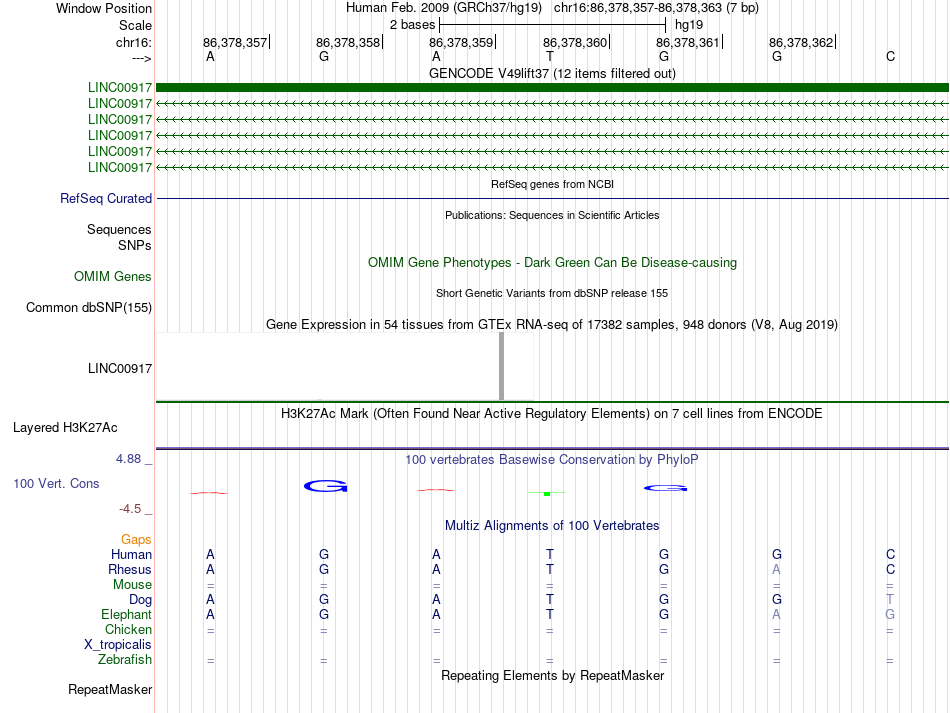
Task: Click the 'RefSeq genes from NCBI' title
Action: [552, 184]
